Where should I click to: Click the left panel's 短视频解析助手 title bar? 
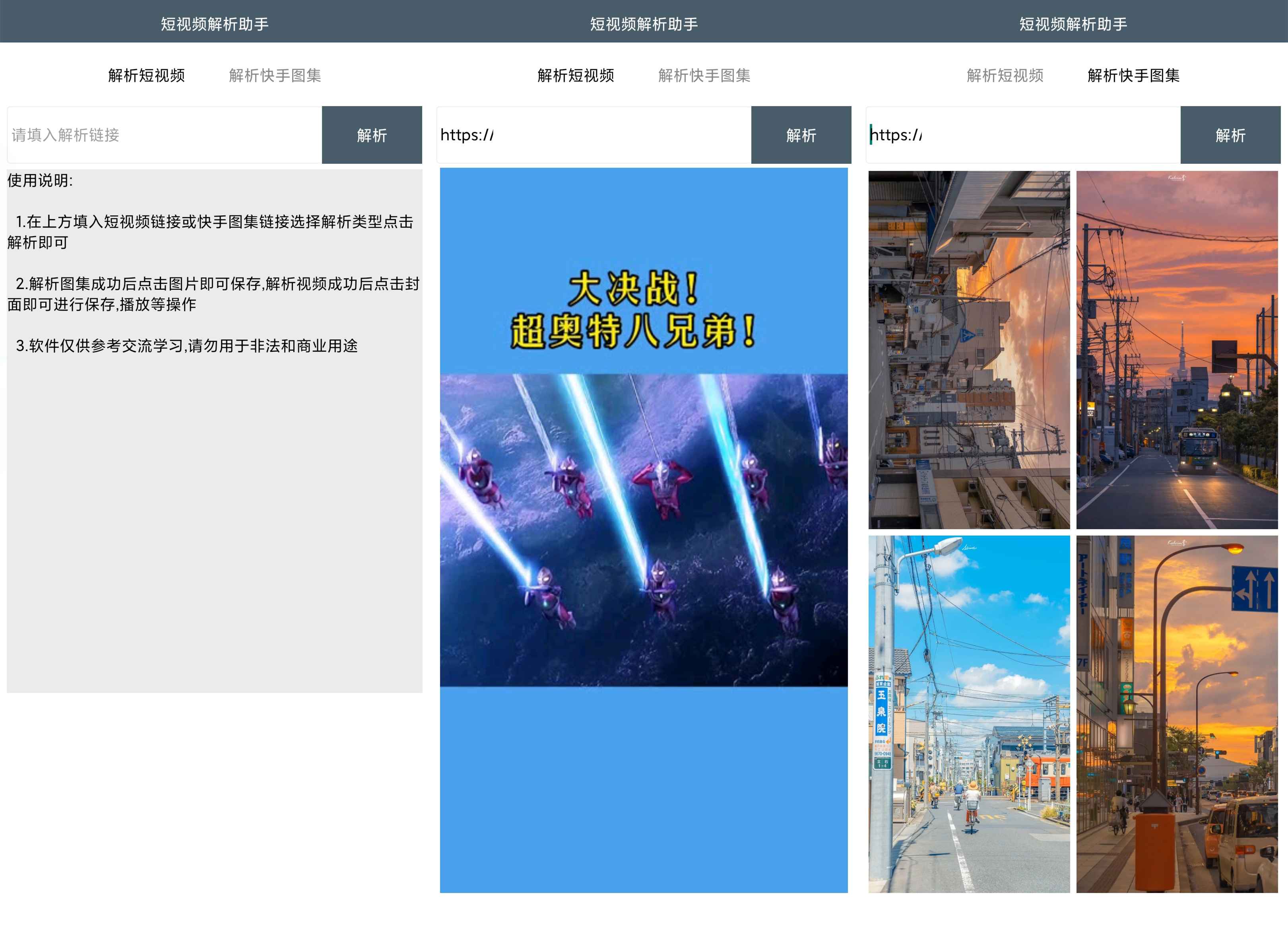[x=214, y=24]
